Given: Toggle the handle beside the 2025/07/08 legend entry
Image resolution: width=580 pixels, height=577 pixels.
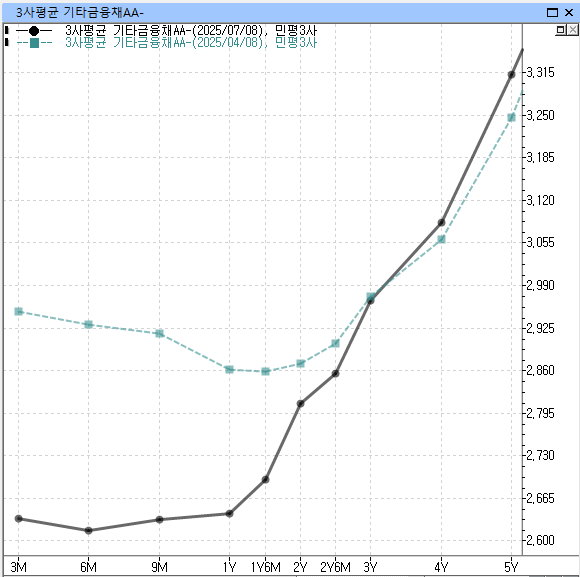Looking at the screenshot, I should click(x=6, y=30).
